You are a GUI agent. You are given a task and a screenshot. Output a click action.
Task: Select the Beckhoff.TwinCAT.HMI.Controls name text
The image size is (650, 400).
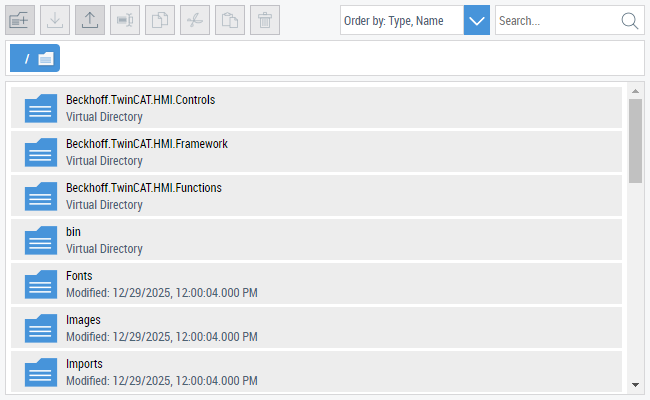141,100
